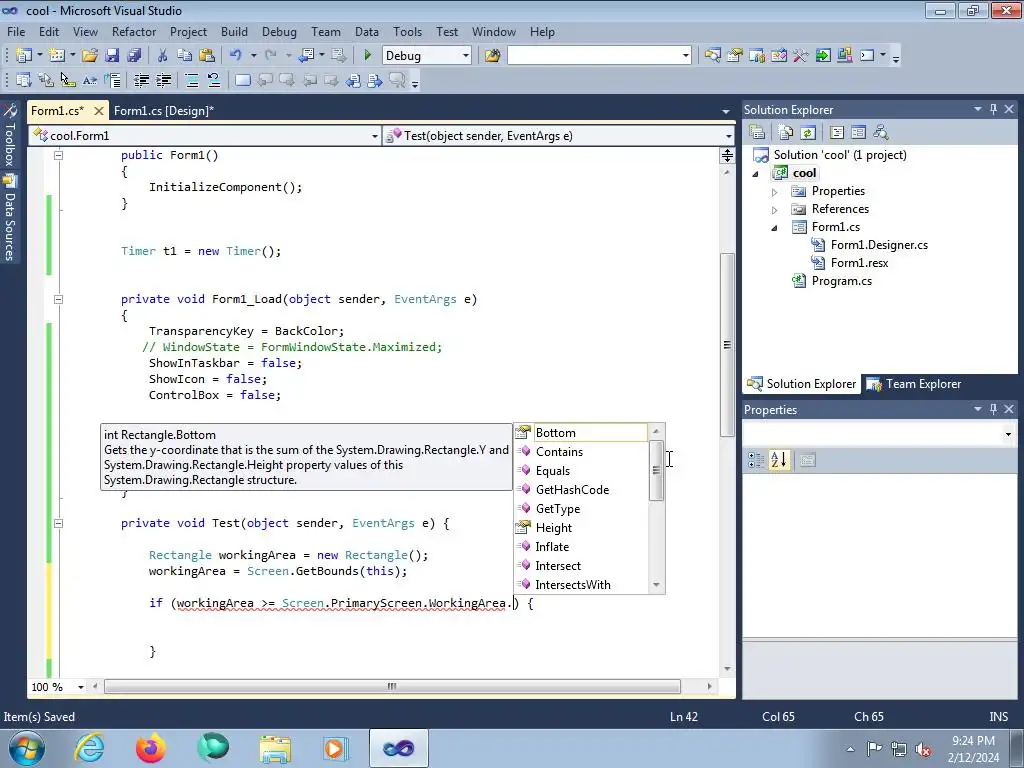Start debugging with the green play icon
The width and height of the screenshot is (1024, 768).
pyautogui.click(x=367, y=56)
